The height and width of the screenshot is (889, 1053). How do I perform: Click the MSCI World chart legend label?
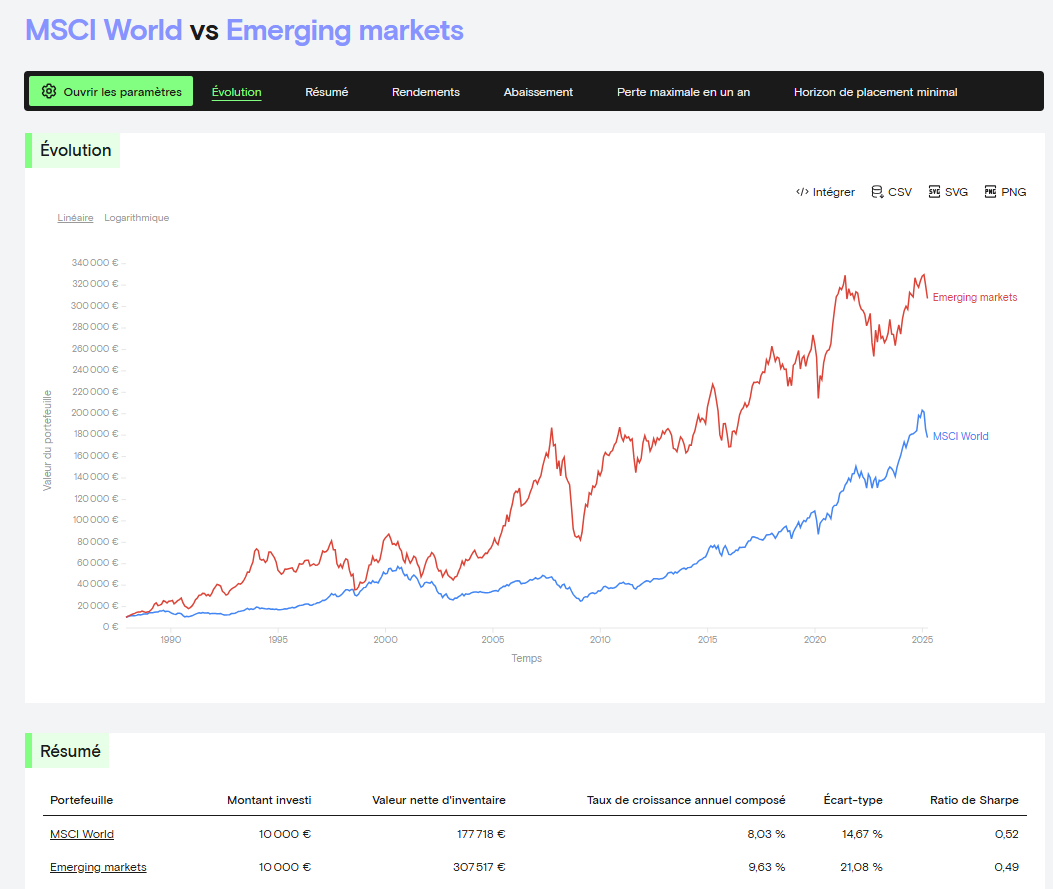point(960,436)
